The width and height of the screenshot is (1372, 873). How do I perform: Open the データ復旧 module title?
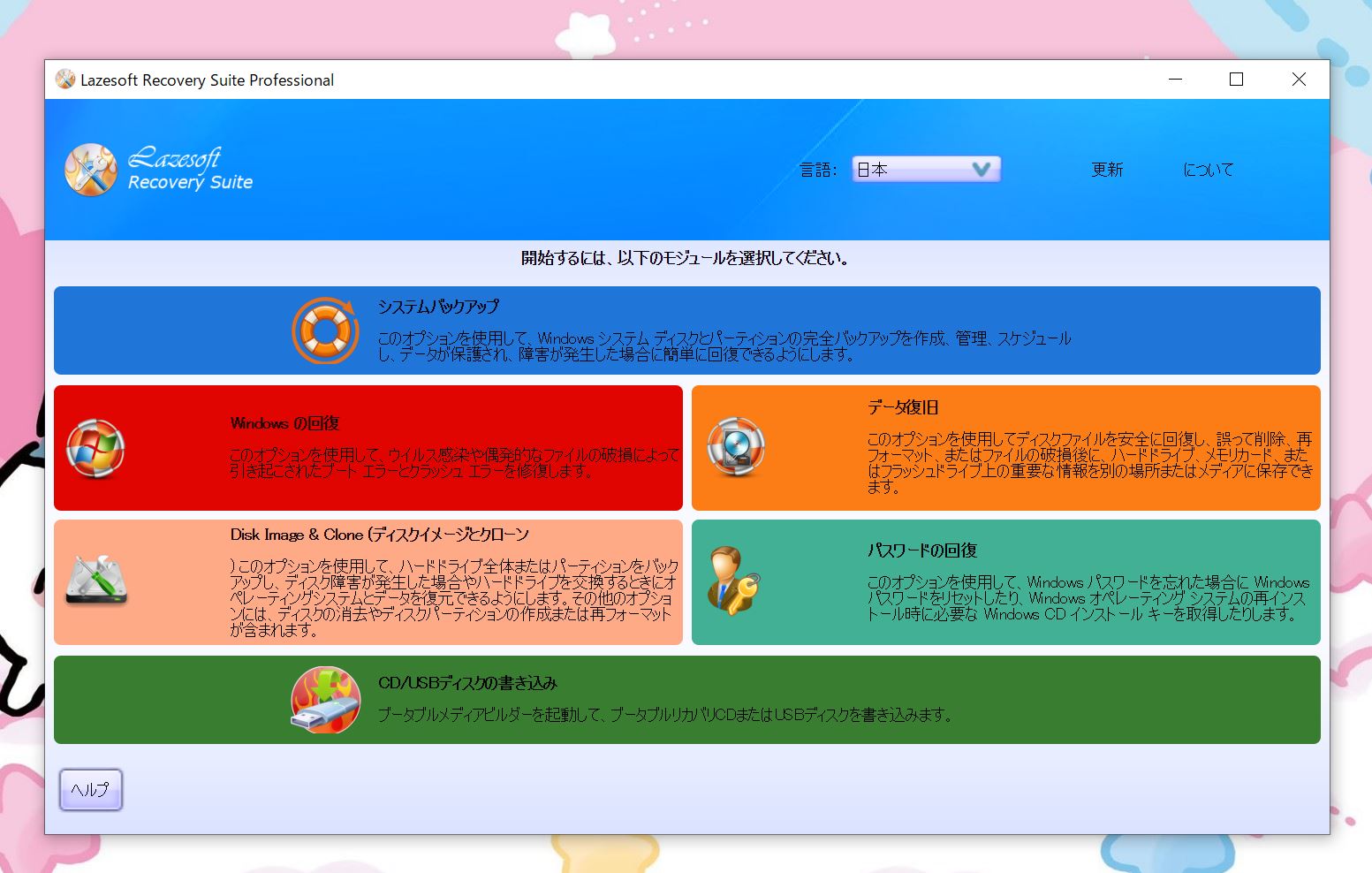902,407
